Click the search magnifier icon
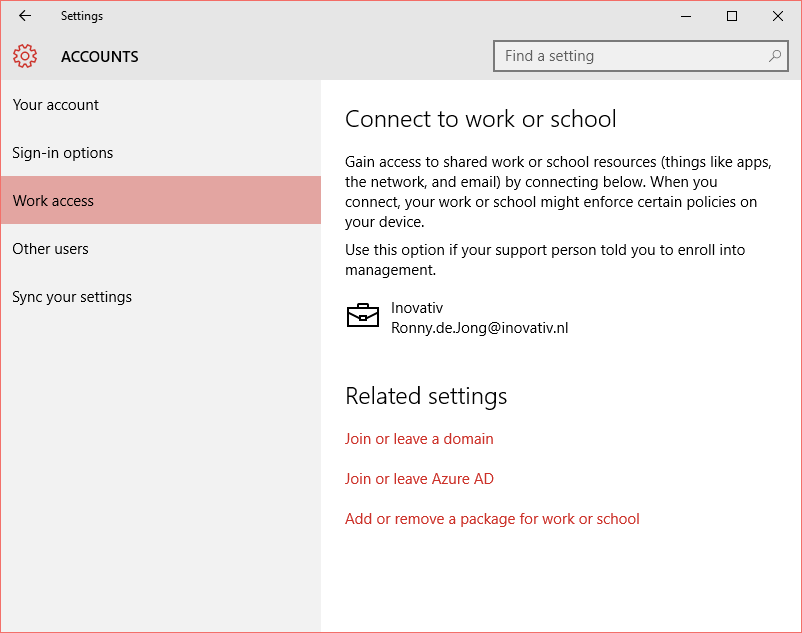 [x=774, y=56]
